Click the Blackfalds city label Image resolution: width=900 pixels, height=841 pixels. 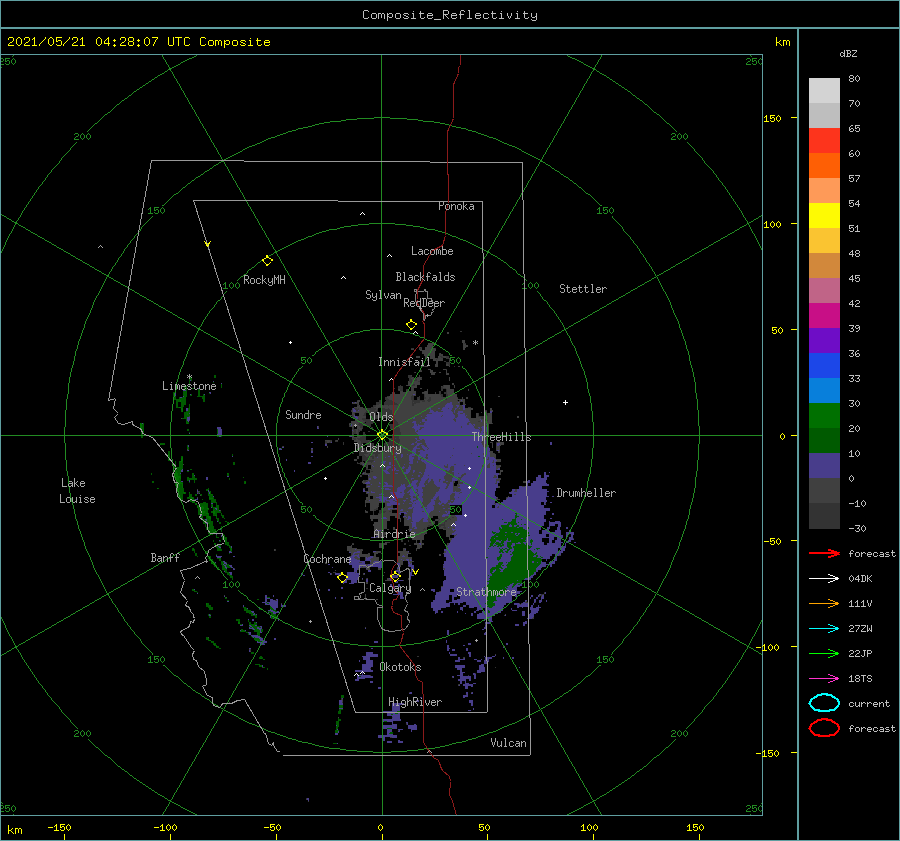[x=425, y=277]
